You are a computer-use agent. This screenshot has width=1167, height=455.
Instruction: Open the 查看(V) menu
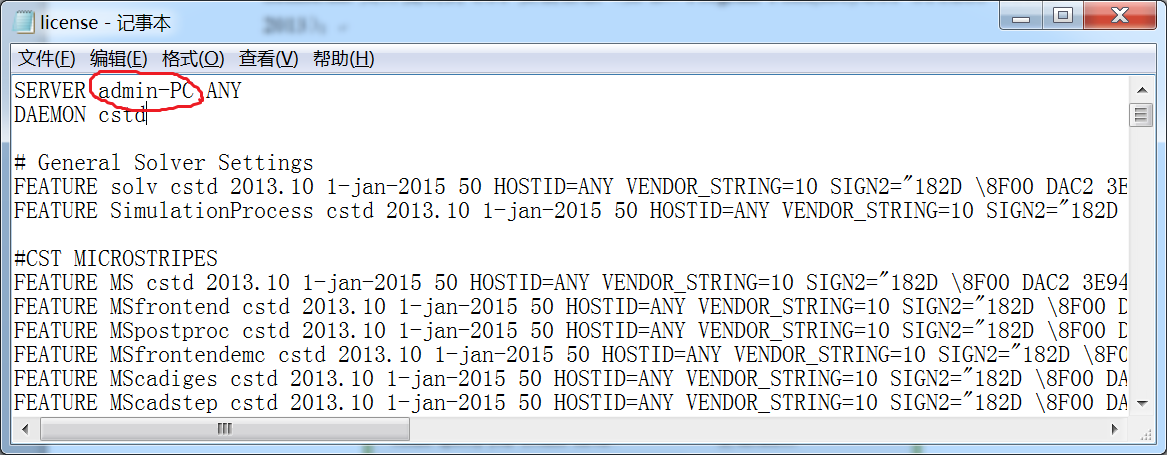268,58
